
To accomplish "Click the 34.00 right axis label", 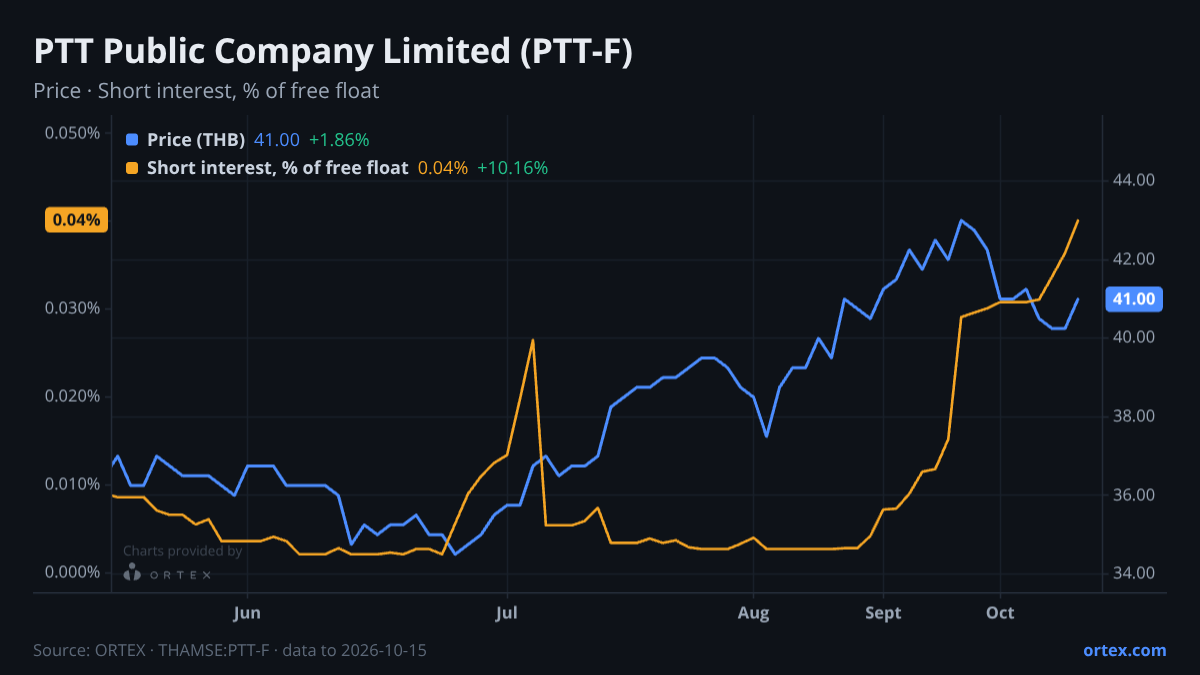I will coord(1134,573).
